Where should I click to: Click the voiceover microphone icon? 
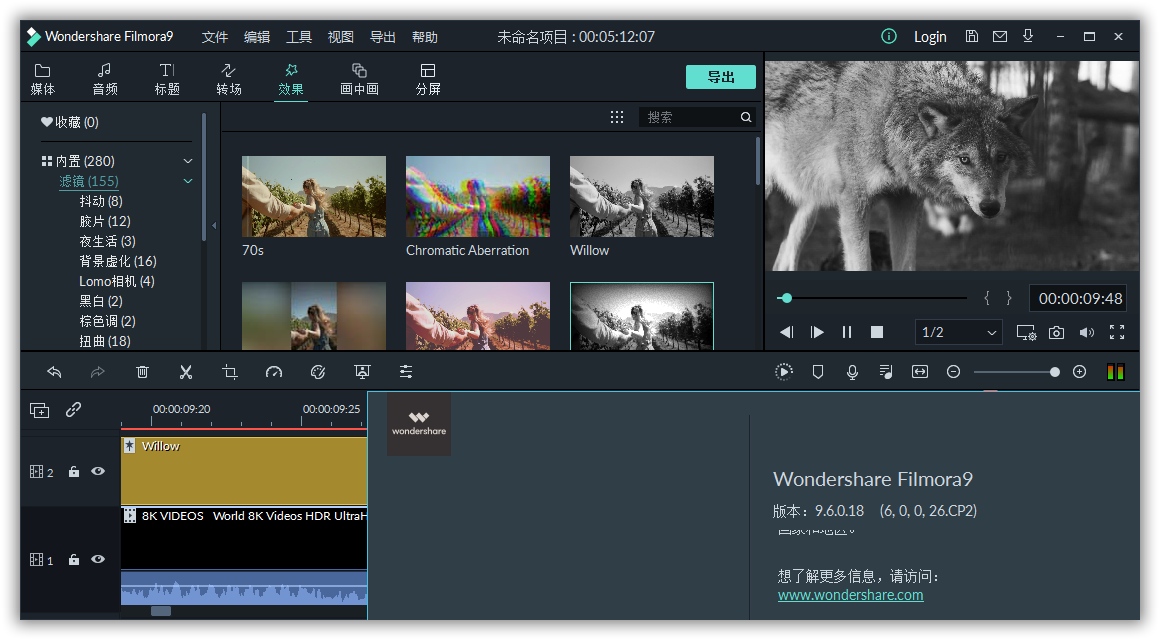(x=852, y=372)
